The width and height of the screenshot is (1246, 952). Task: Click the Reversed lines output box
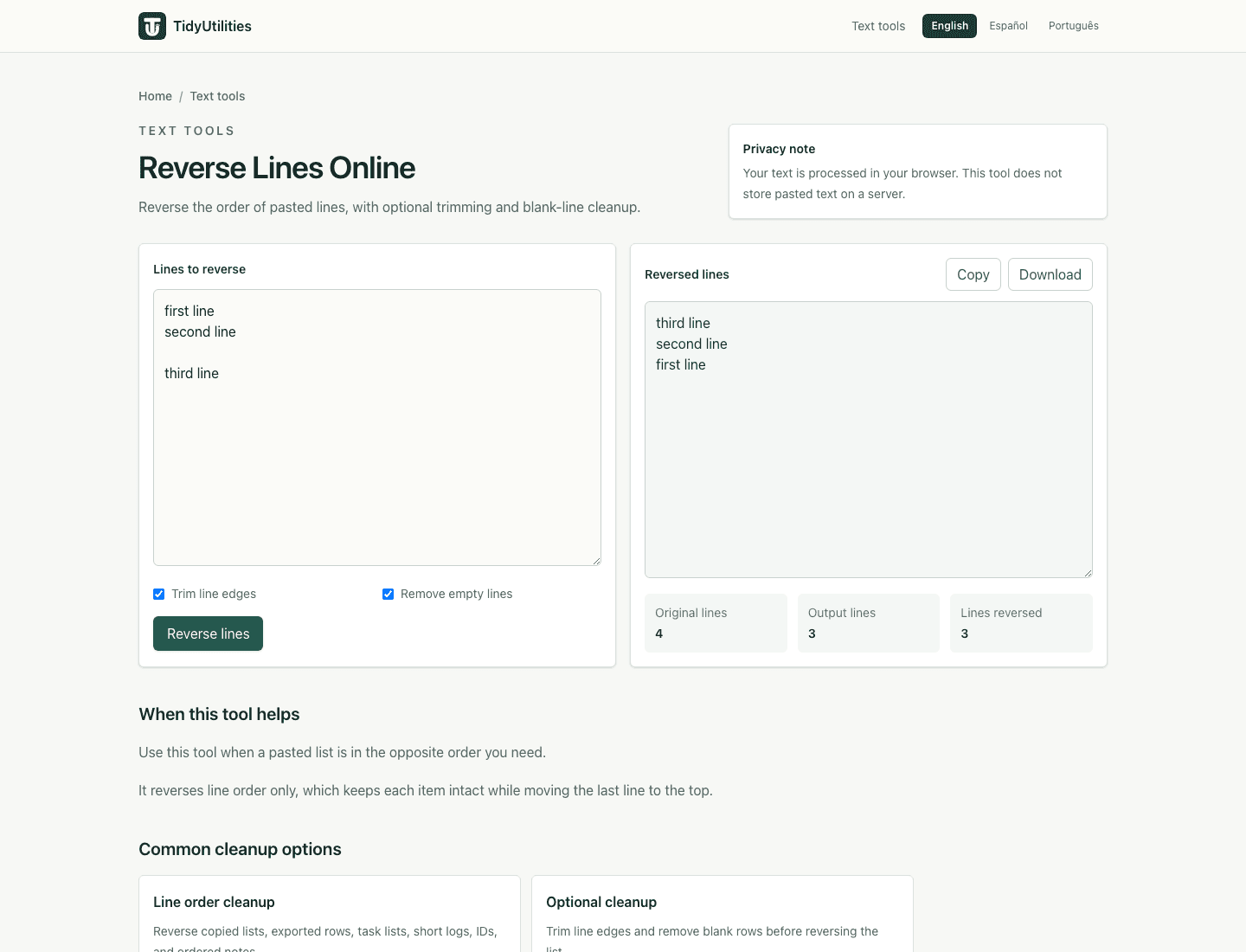tap(869, 440)
